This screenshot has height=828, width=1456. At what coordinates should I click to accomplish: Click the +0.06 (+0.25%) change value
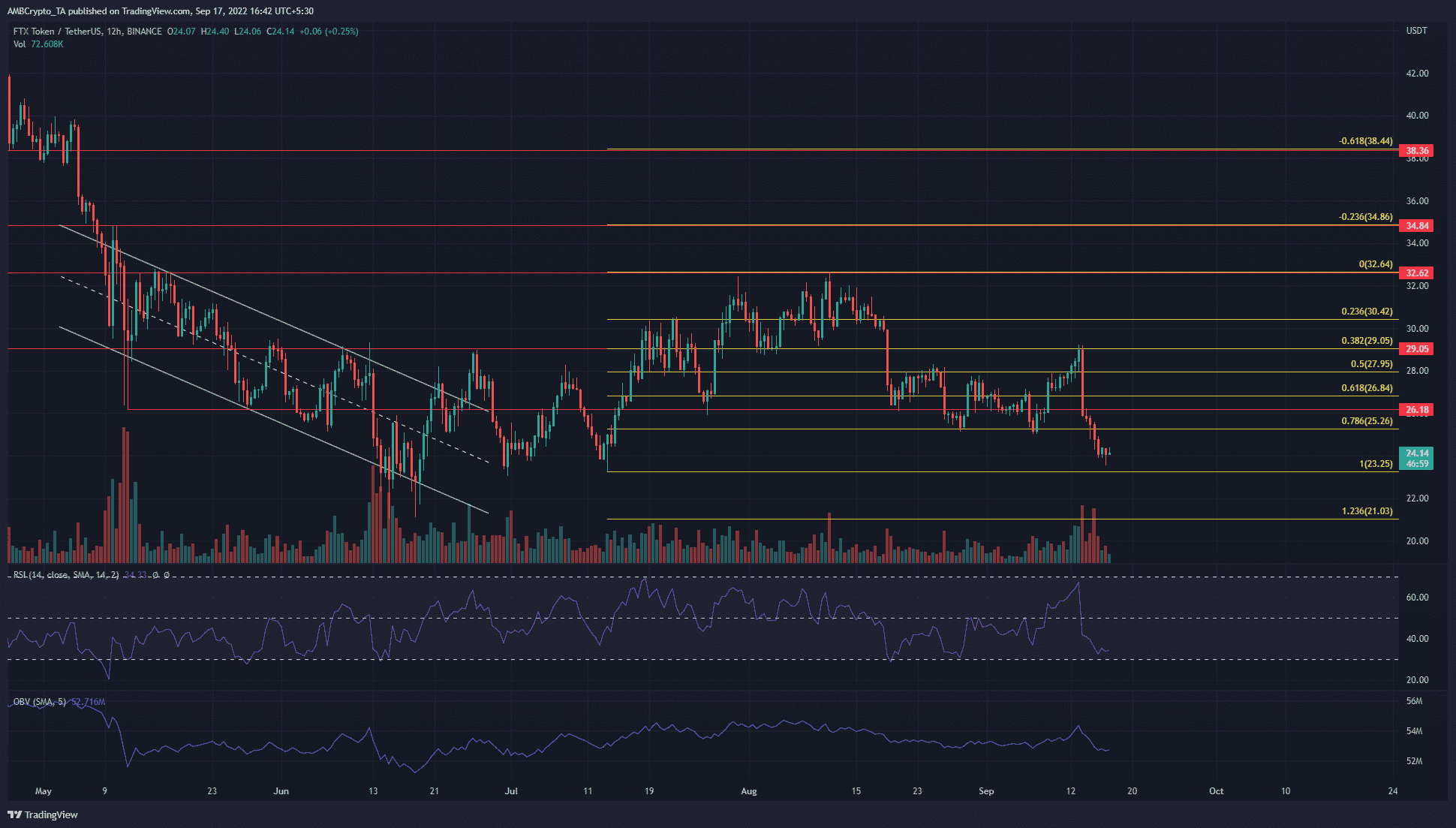click(x=329, y=32)
